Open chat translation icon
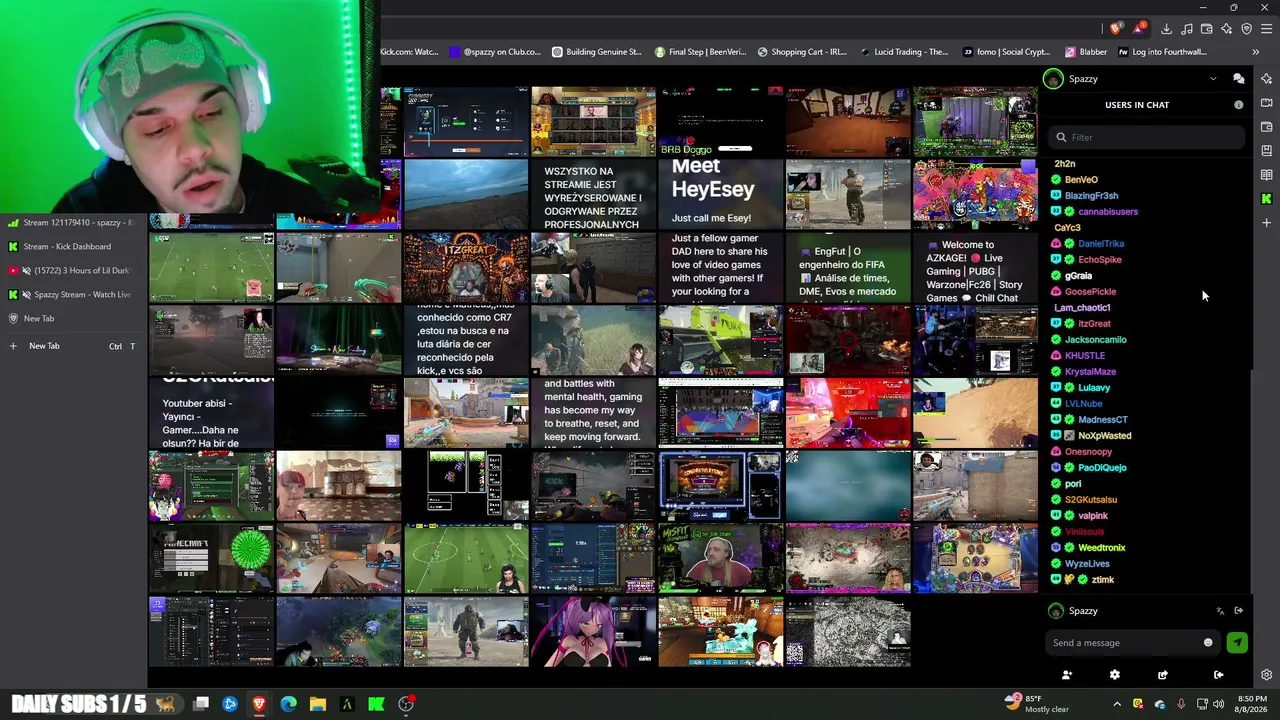Image resolution: width=1280 pixels, height=720 pixels. click(x=1220, y=611)
